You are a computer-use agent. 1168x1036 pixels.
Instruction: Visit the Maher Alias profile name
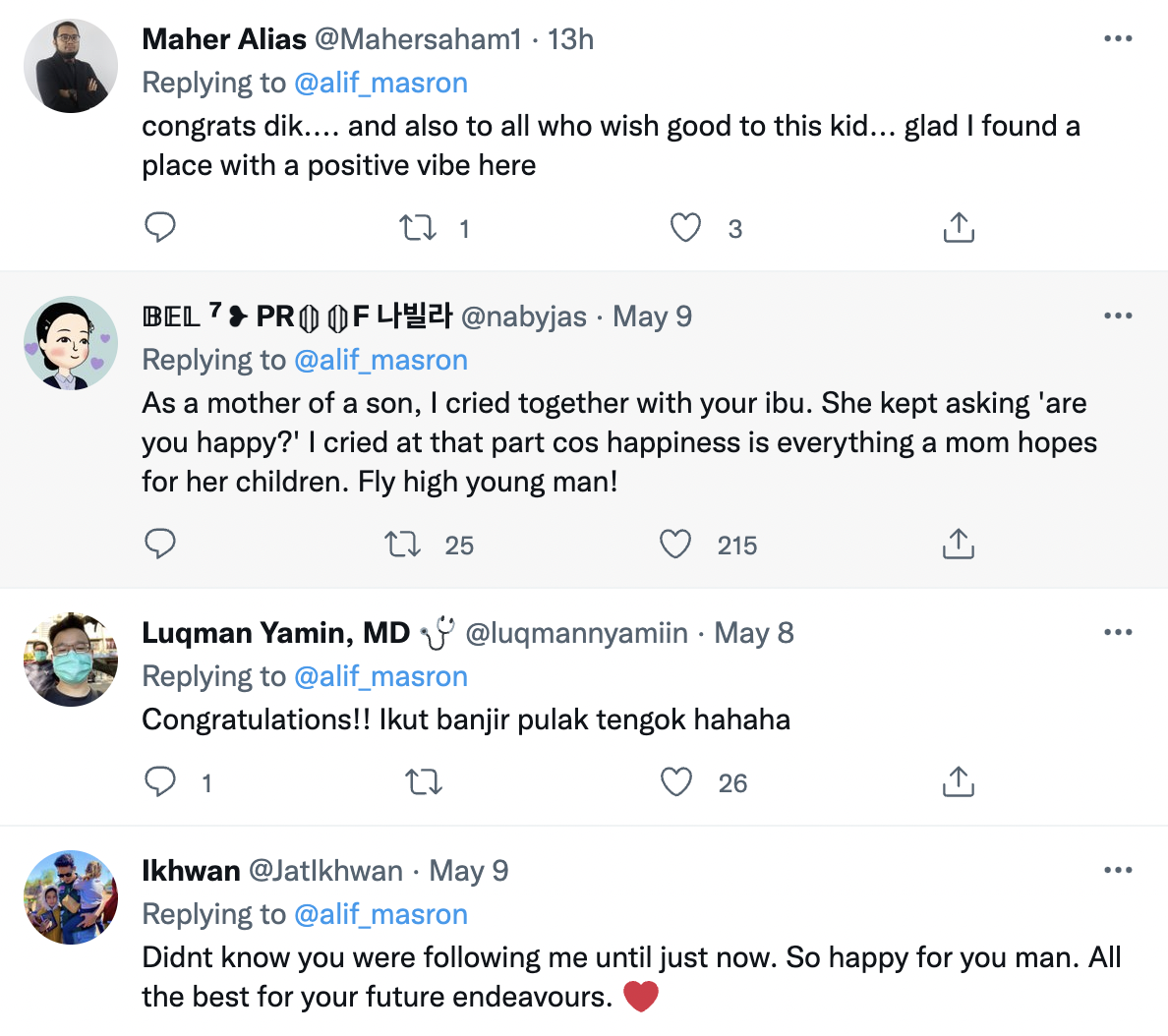coord(224,39)
